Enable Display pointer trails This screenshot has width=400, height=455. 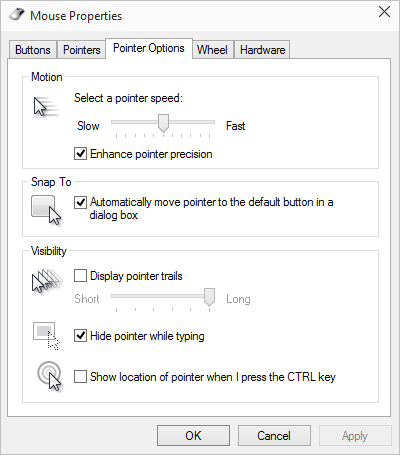tap(80, 276)
